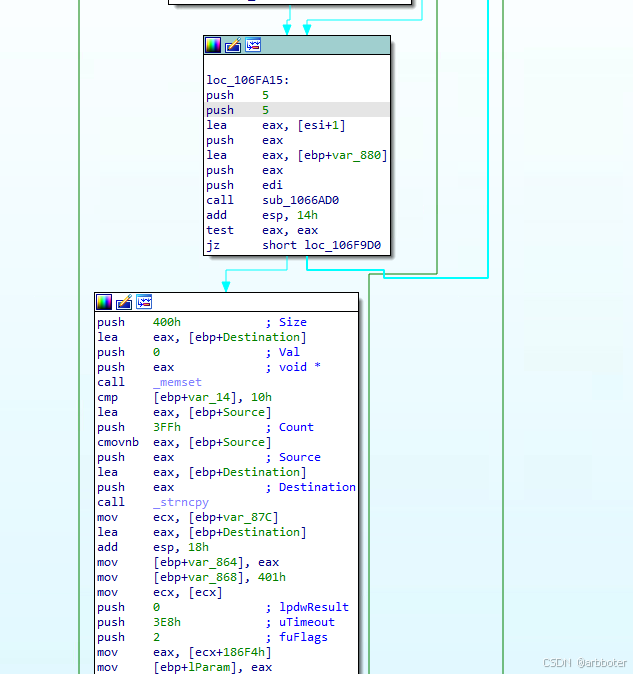Image resolution: width=633 pixels, height=674 pixels.
Task: Follow the _memset call
Action: (177, 383)
